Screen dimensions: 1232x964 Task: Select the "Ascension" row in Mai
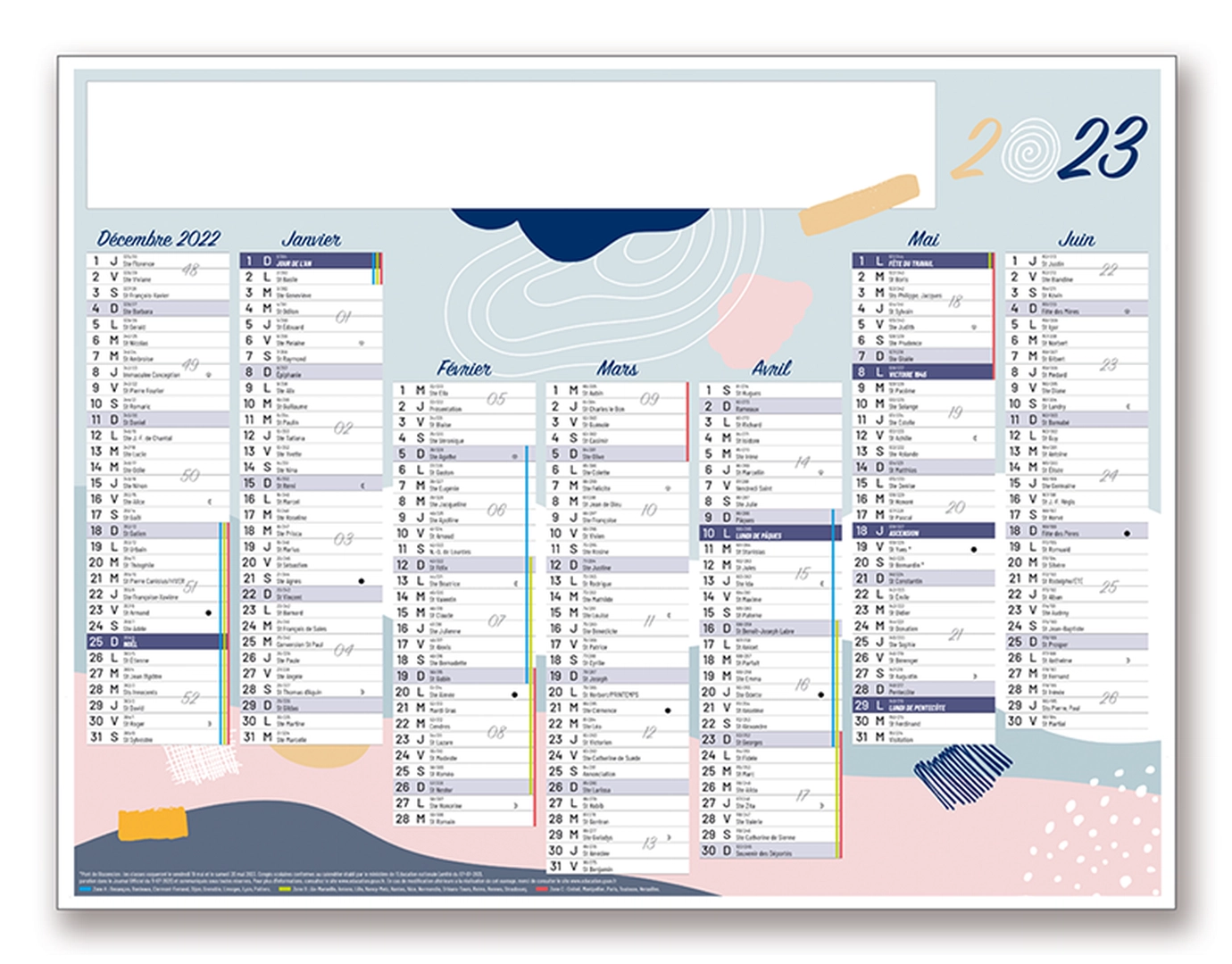click(x=923, y=531)
